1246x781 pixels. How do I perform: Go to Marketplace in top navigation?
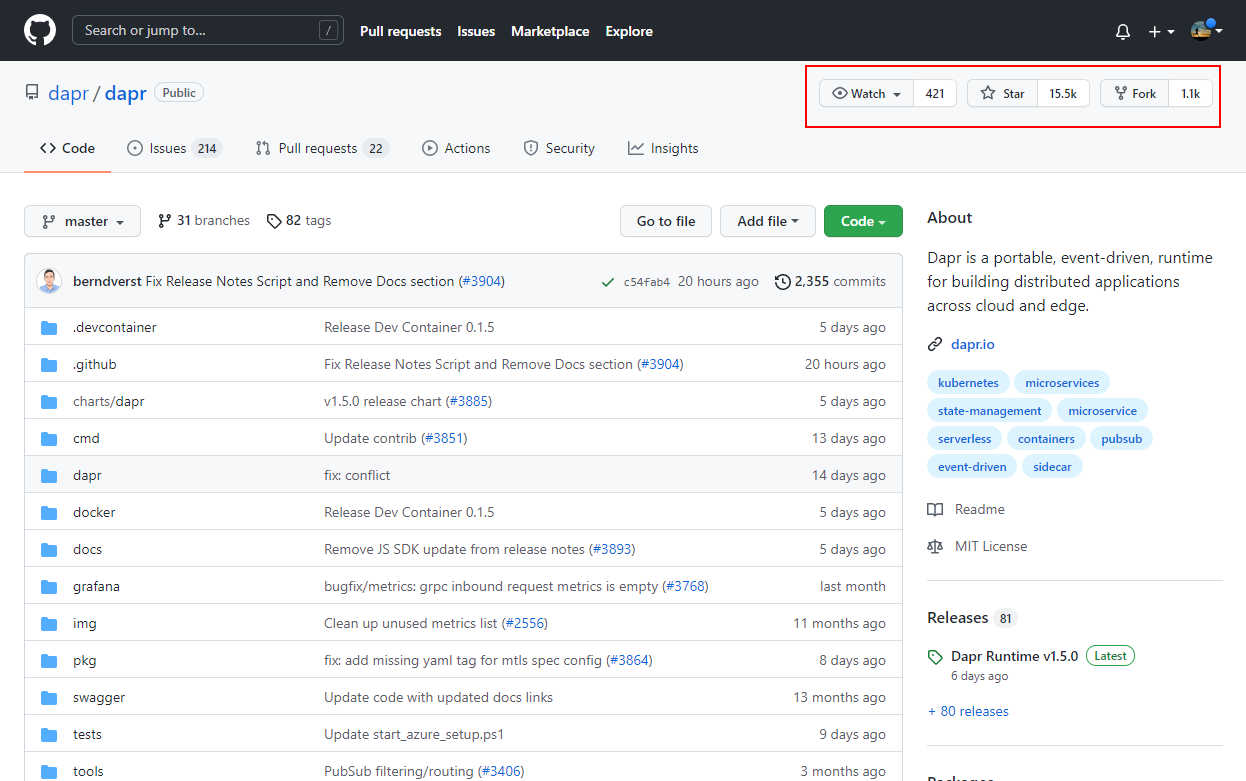point(550,31)
